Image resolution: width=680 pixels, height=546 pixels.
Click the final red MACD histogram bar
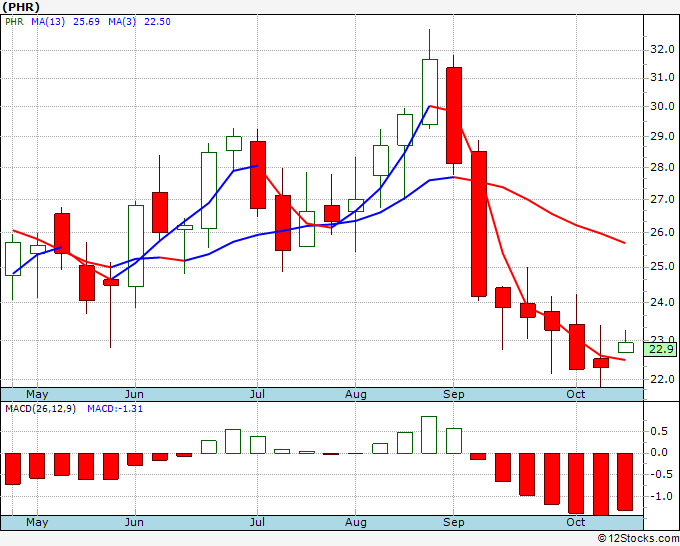[625, 482]
